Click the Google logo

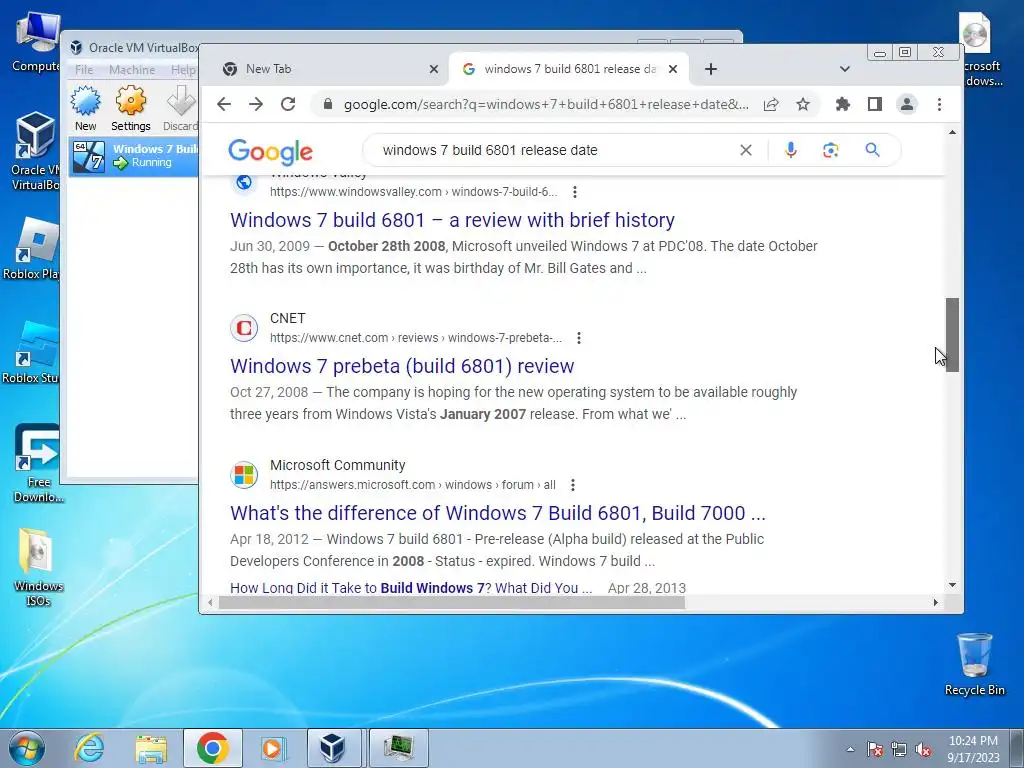(270, 152)
